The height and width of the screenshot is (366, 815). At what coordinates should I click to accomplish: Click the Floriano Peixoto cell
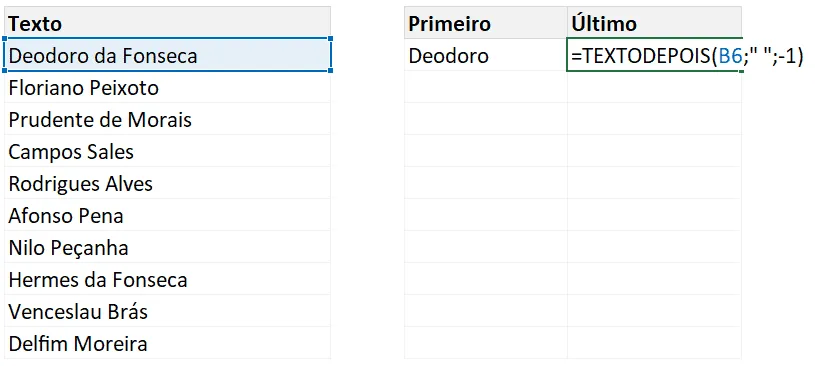tap(167, 87)
